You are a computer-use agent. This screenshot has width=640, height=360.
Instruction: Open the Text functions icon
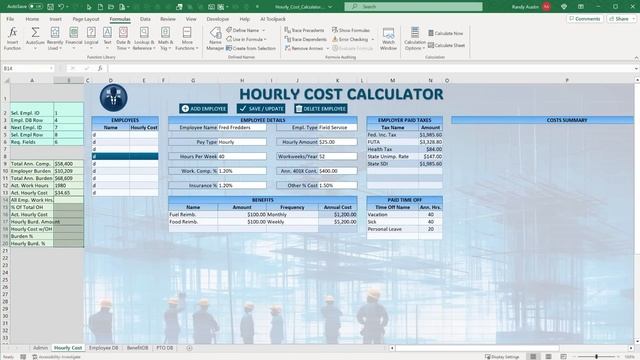coord(107,39)
